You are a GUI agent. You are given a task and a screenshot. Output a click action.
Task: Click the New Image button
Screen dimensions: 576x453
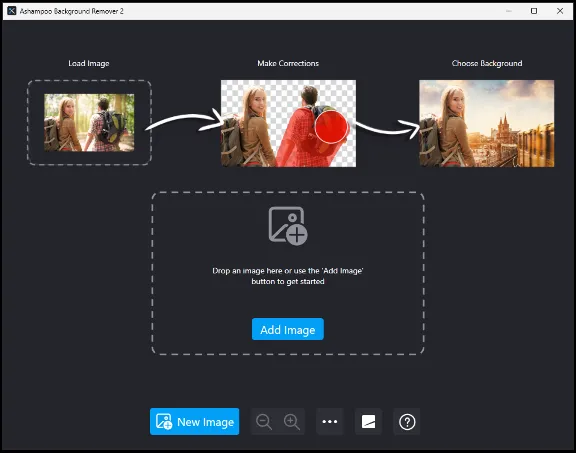[194, 421]
